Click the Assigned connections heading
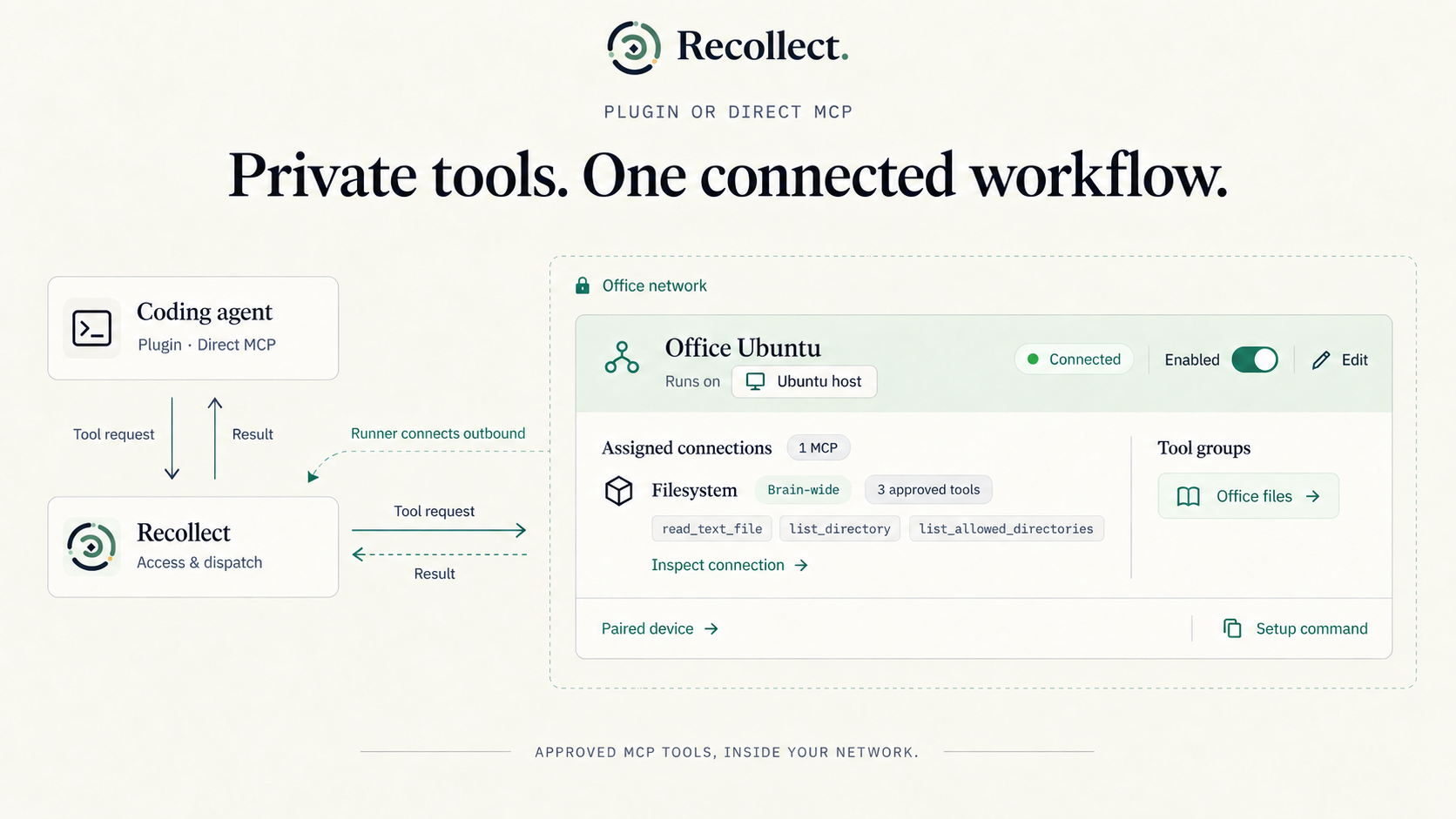The width and height of the screenshot is (1456, 819). pyautogui.click(x=686, y=447)
